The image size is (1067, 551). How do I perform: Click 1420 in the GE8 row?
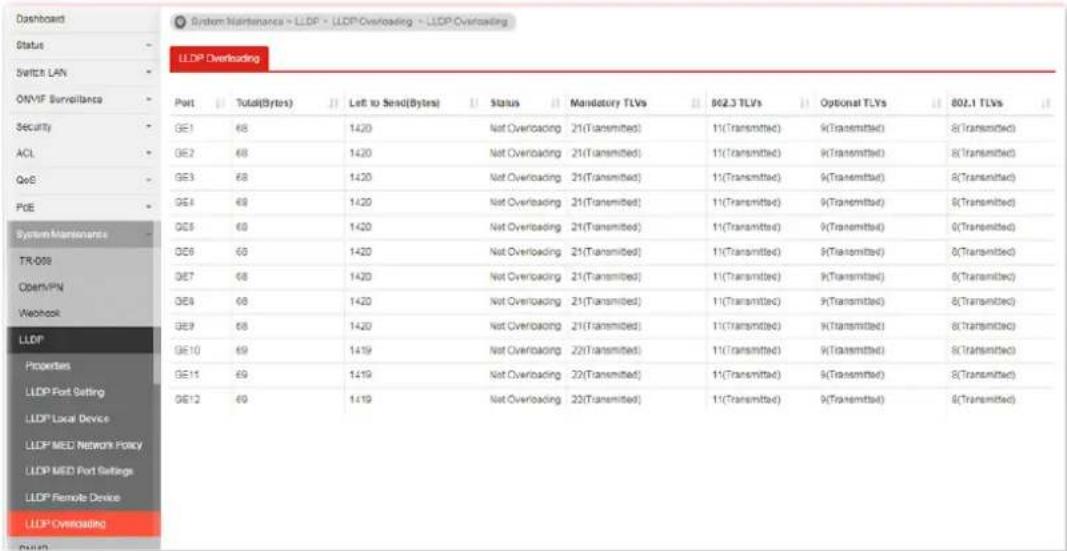360,301
